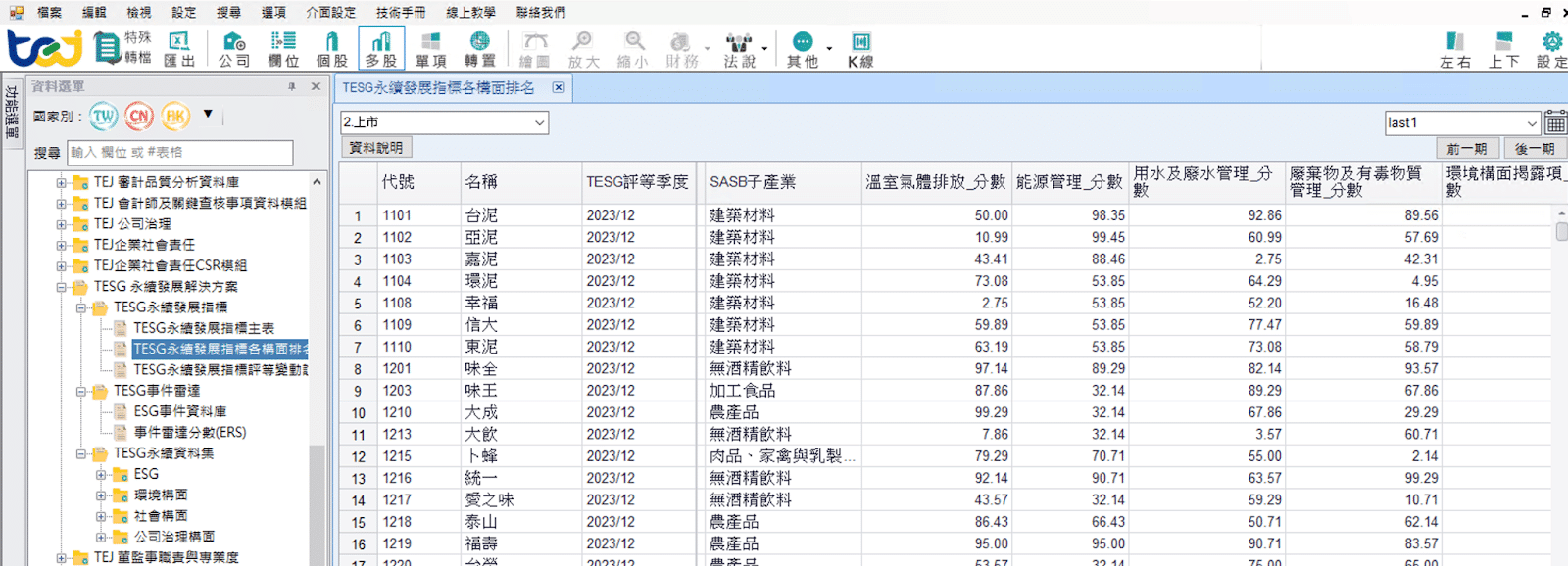The image size is (1568, 566).
Task: Toggle the CN country filter
Action: pos(139,117)
